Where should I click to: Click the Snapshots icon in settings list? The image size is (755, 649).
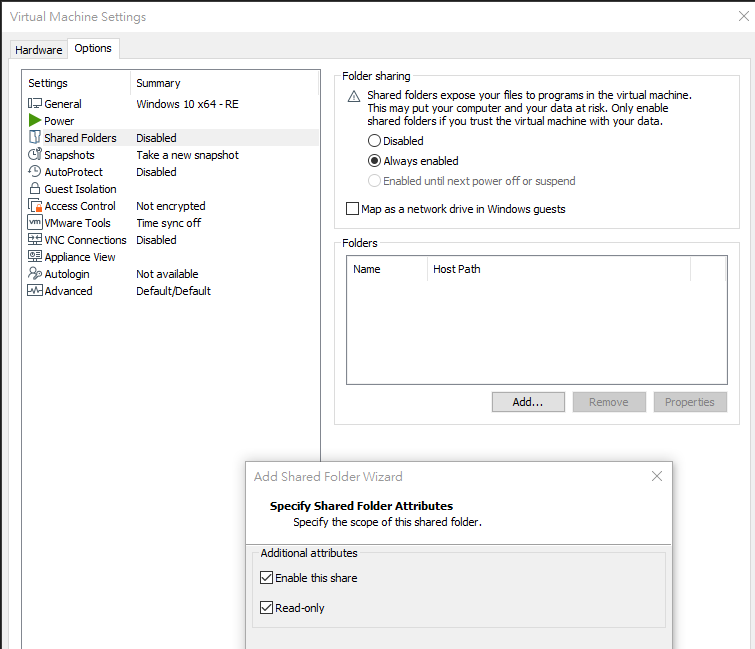pos(35,155)
